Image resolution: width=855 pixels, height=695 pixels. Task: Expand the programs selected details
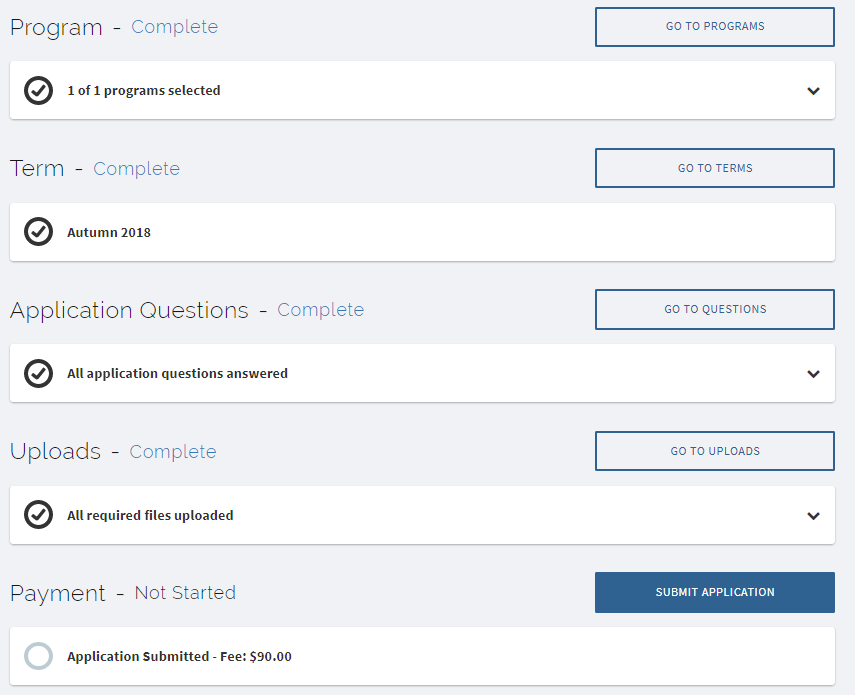point(813,90)
